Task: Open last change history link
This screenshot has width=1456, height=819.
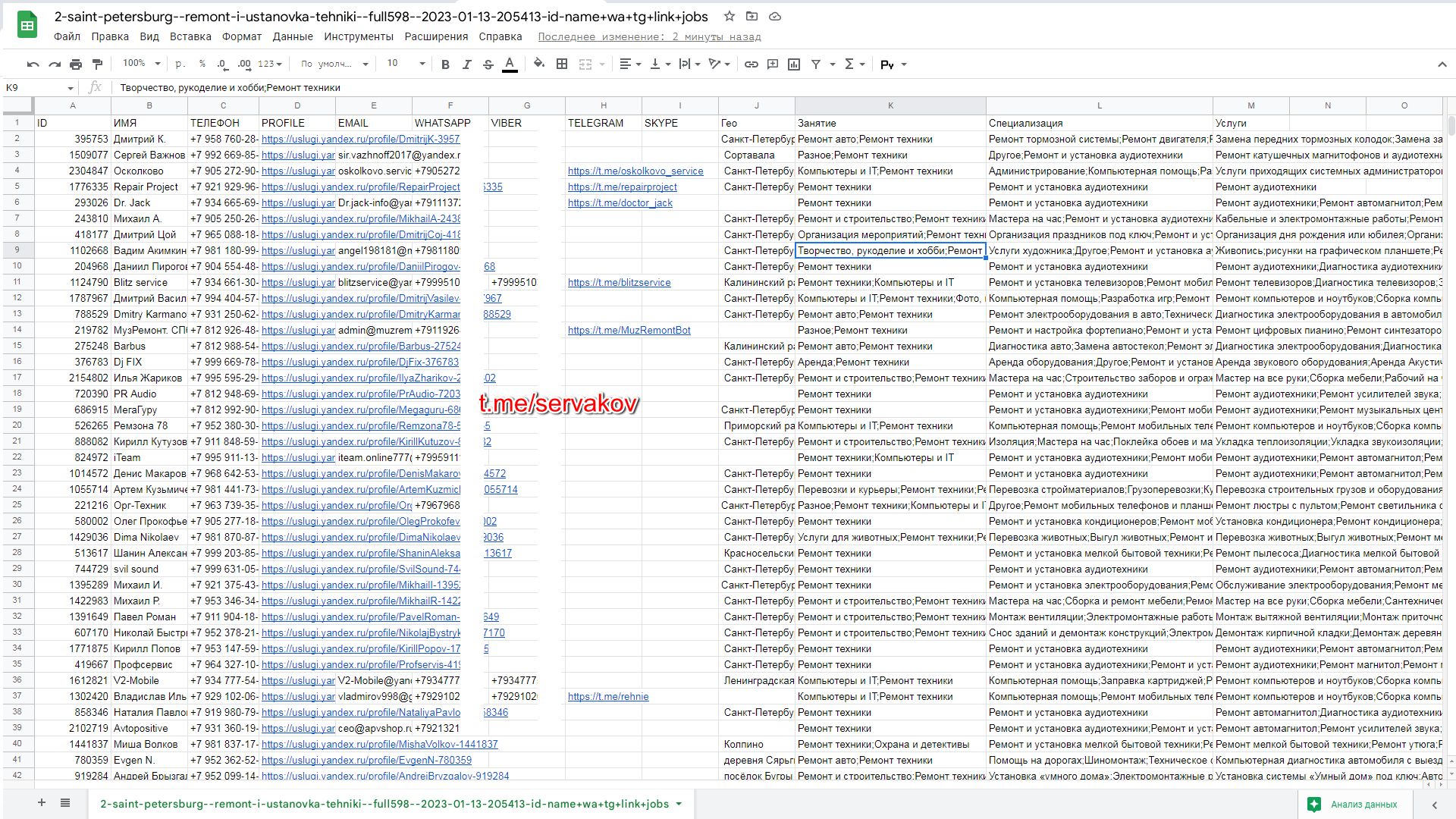Action: tap(649, 36)
